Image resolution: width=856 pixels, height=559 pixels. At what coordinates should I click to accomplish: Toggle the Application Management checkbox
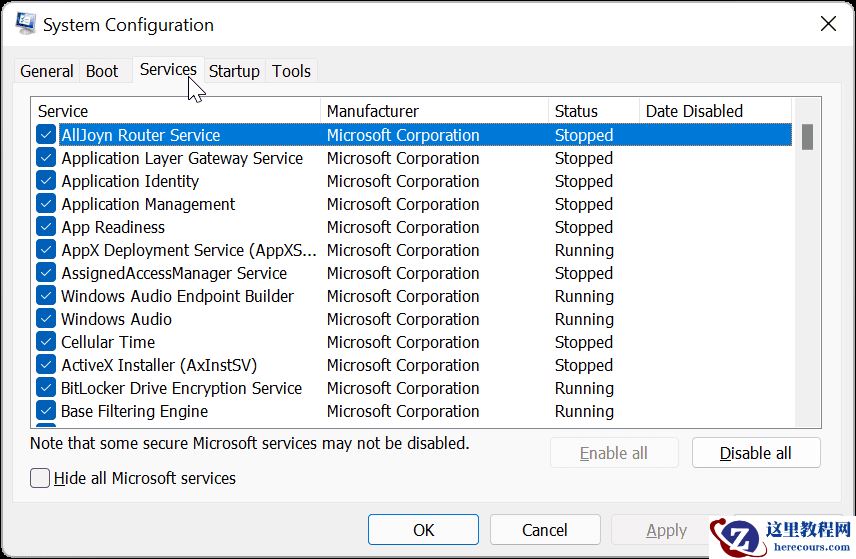click(46, 204)
